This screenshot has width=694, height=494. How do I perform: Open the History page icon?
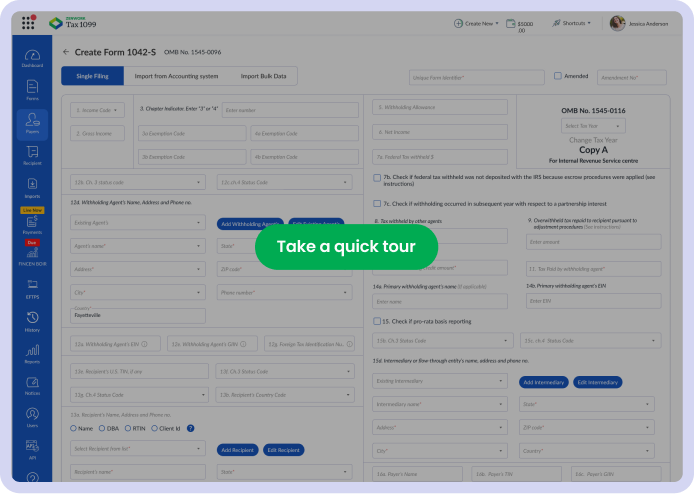point(32,320)
